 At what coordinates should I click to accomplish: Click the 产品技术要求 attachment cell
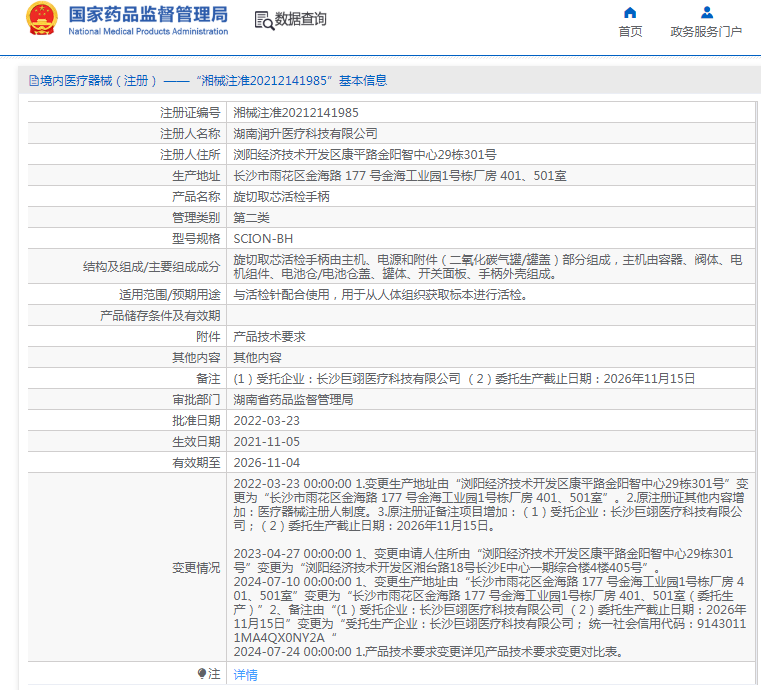coord(269,337)
